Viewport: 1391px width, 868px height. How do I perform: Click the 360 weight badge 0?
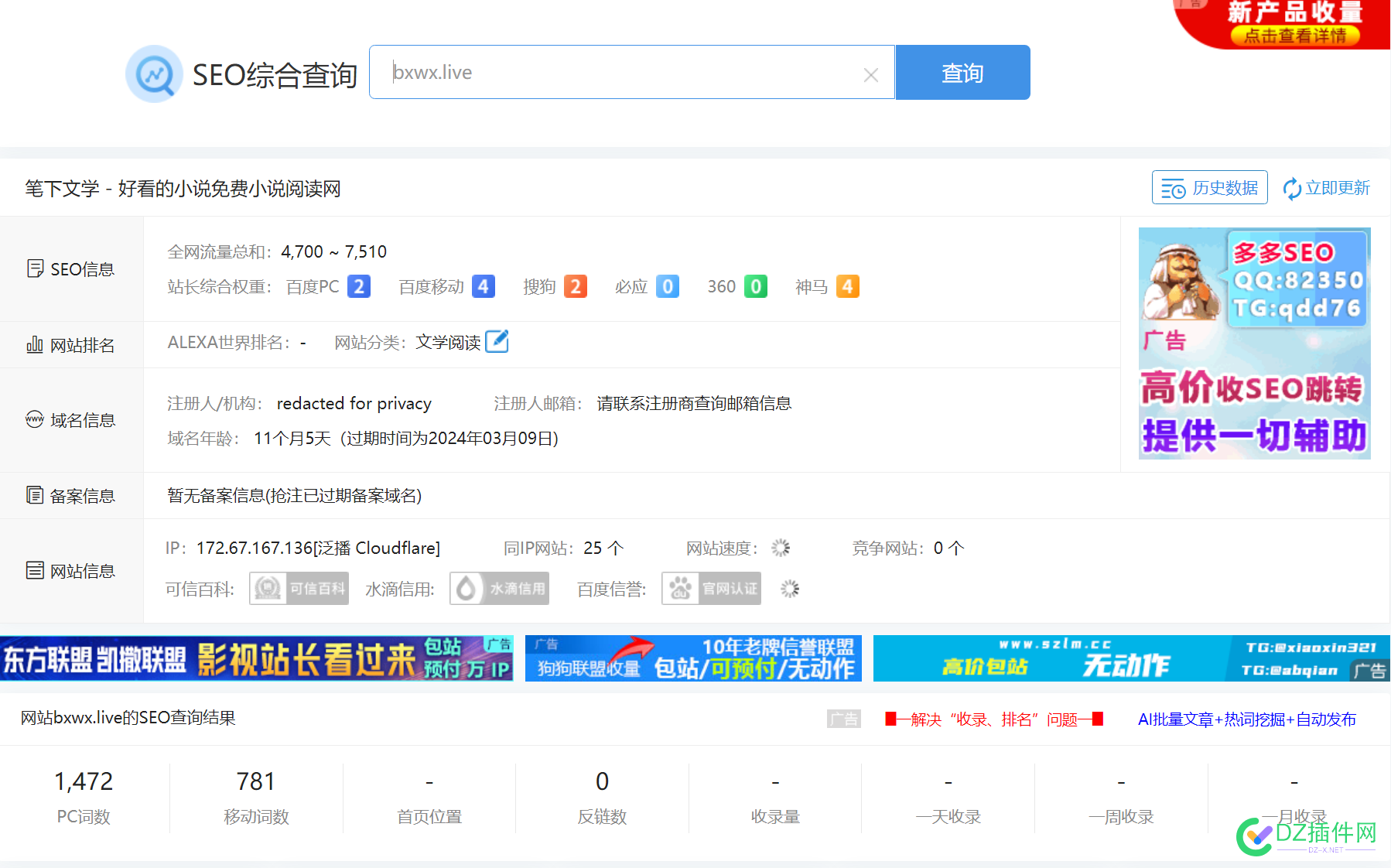click(756, 287)
